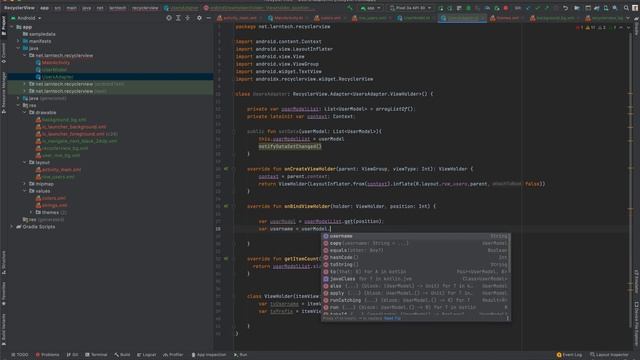This screenshot has width=640, height=360.
Task: Open the Git tool window
Action: point(73,355)
